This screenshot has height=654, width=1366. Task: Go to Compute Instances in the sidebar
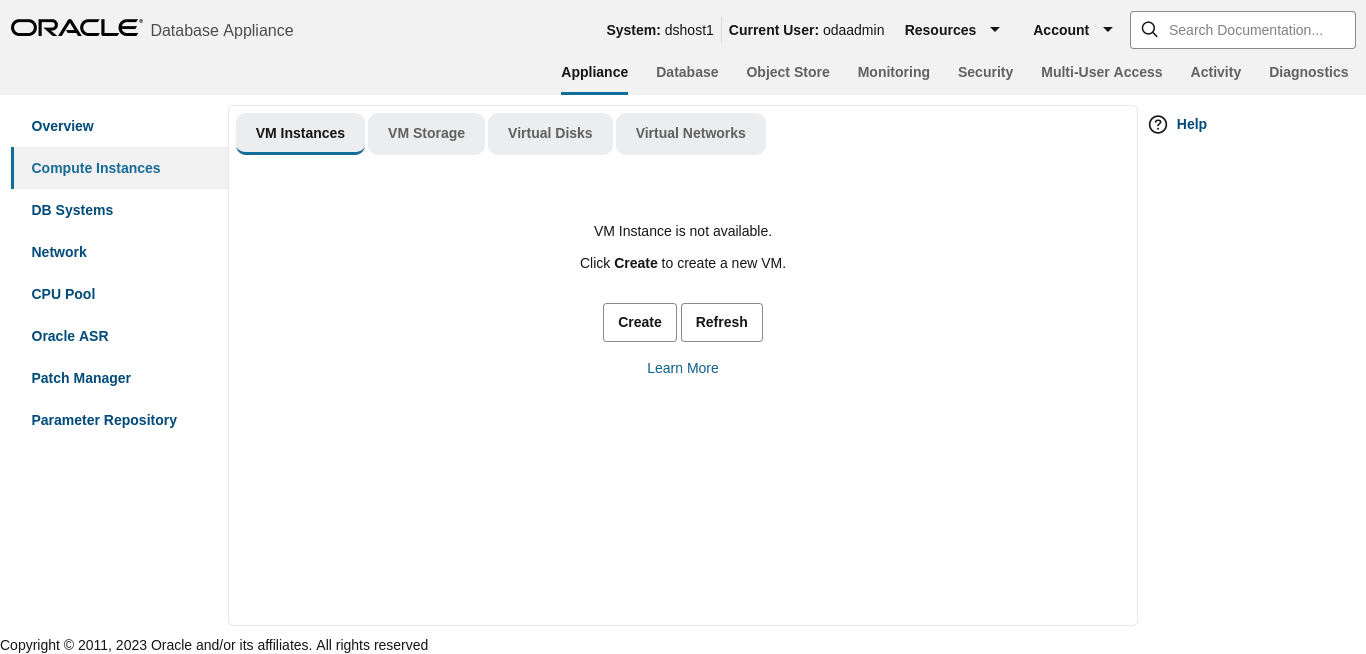coord(95,168)
